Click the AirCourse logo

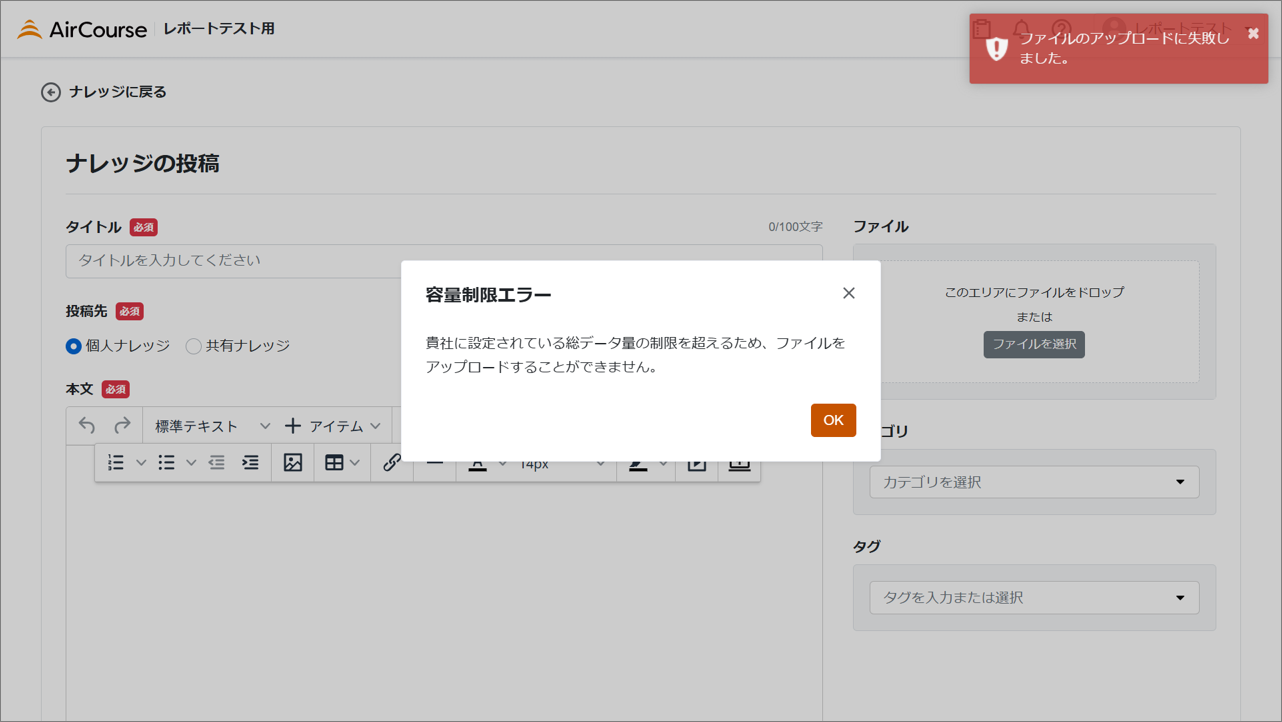[82, 29]
